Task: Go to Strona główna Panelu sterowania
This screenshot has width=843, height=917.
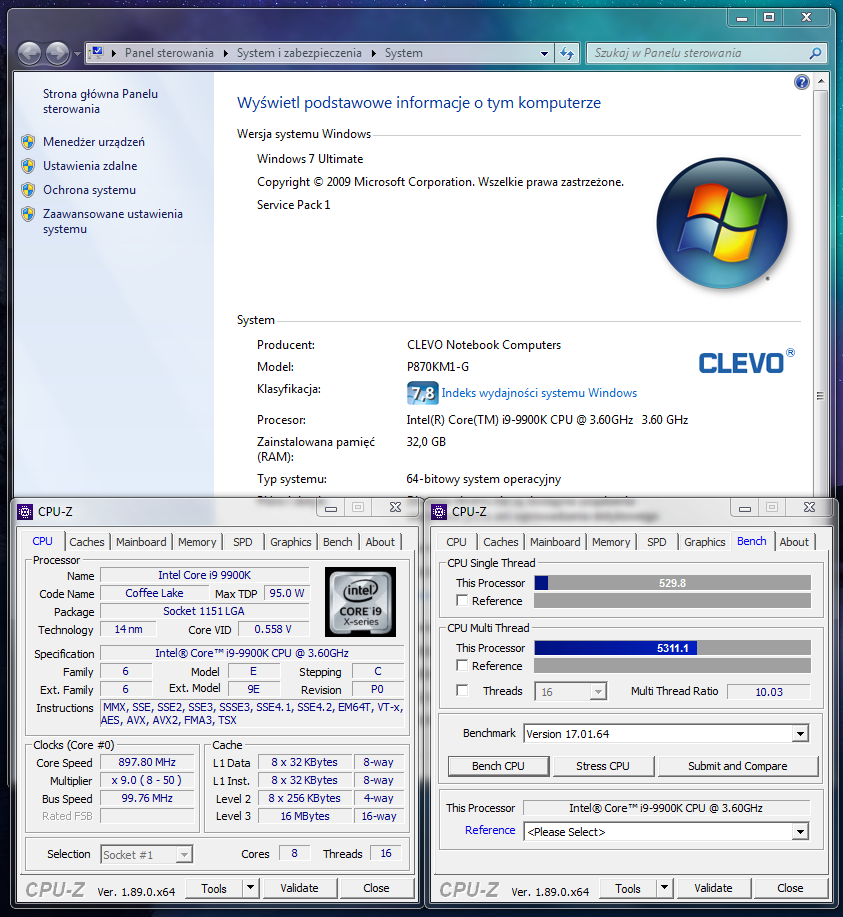Action: 100,101
